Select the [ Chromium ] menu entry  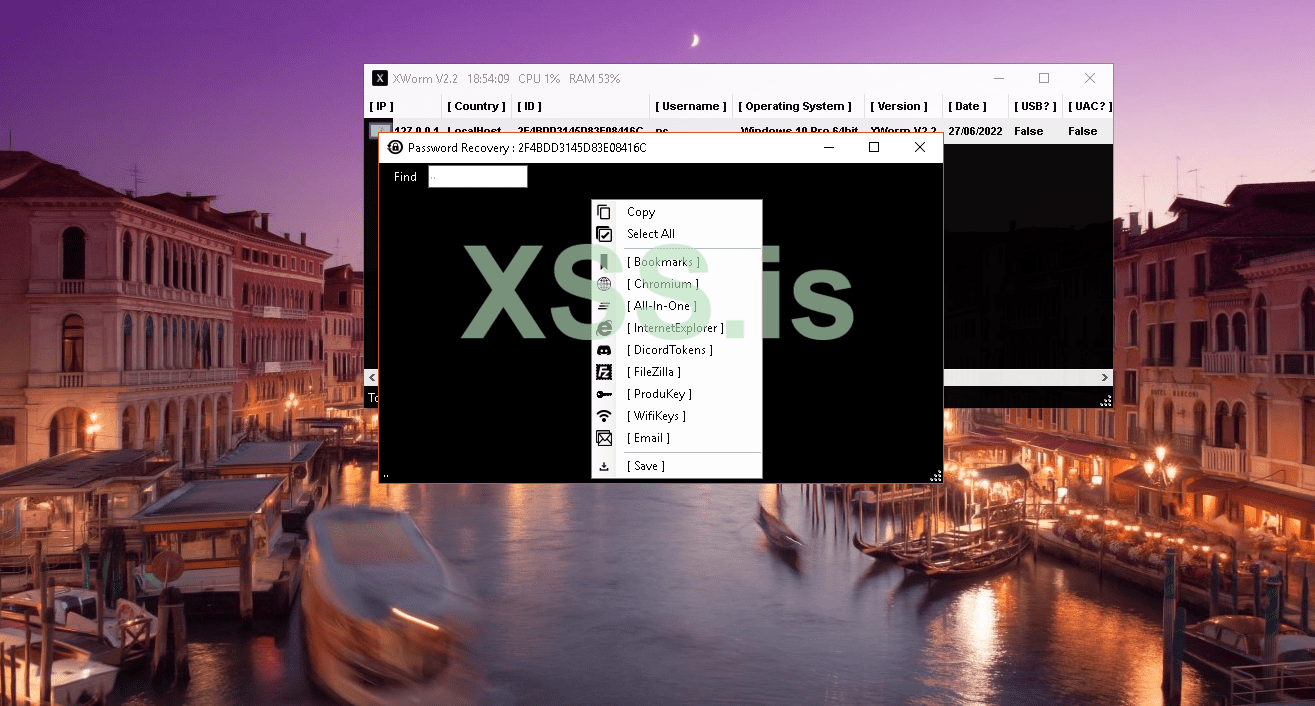click(663, 284)
